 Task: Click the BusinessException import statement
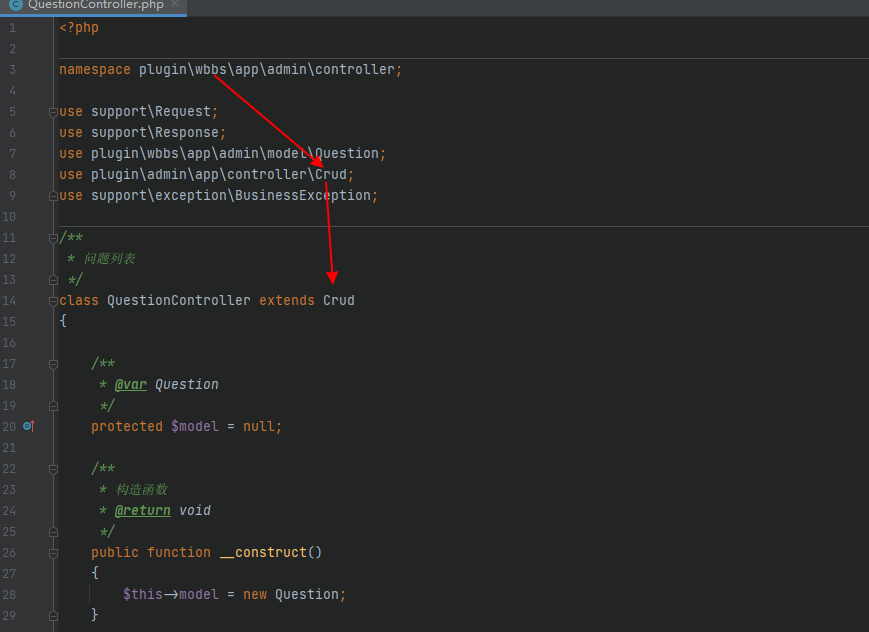[219, 196]
